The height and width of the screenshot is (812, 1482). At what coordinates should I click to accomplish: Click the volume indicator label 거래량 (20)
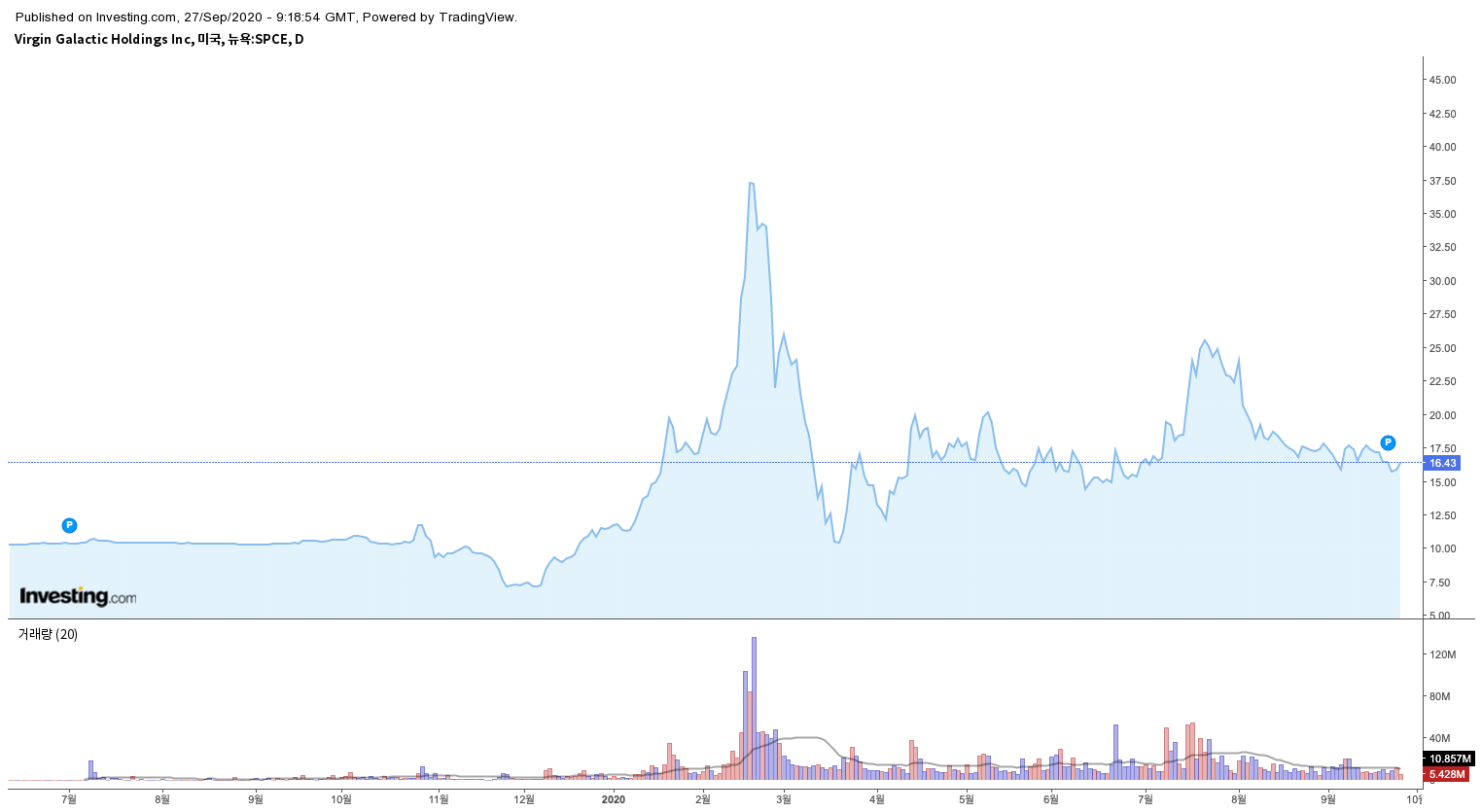click(x=48, y=634)
